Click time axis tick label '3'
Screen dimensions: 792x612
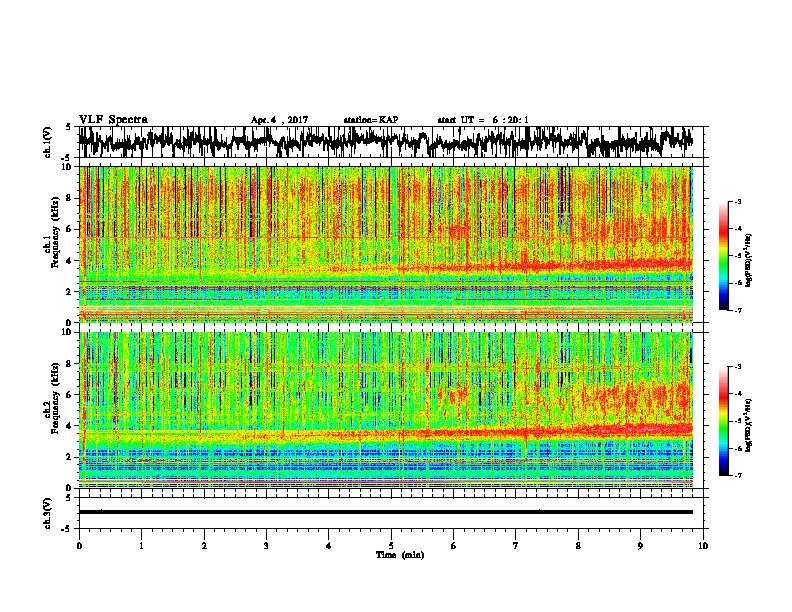click(266, 546)
